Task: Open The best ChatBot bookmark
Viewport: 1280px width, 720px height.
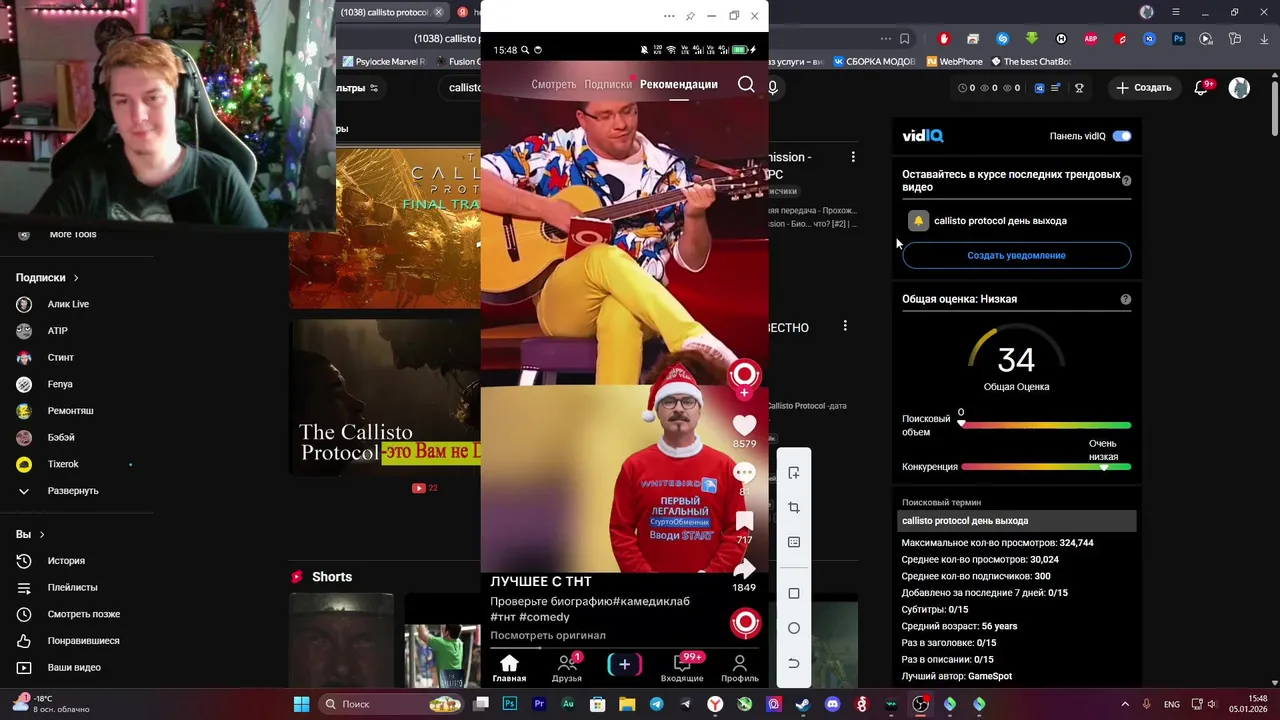Action: [x=1030, y=62]
